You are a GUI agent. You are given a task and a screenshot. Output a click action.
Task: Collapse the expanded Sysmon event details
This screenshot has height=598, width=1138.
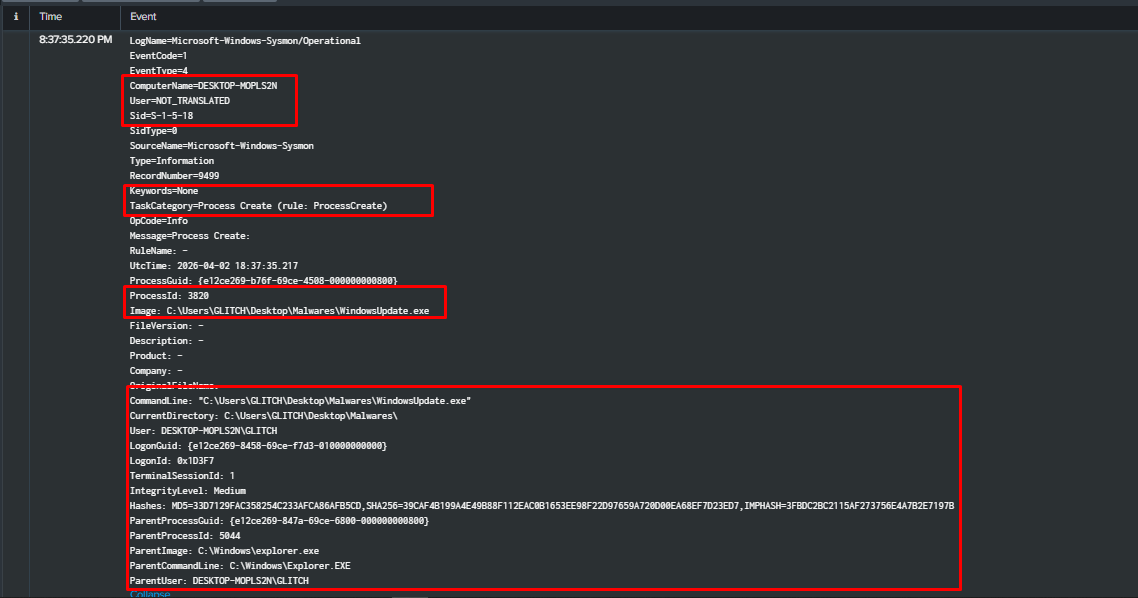click(x=149, y=593)
